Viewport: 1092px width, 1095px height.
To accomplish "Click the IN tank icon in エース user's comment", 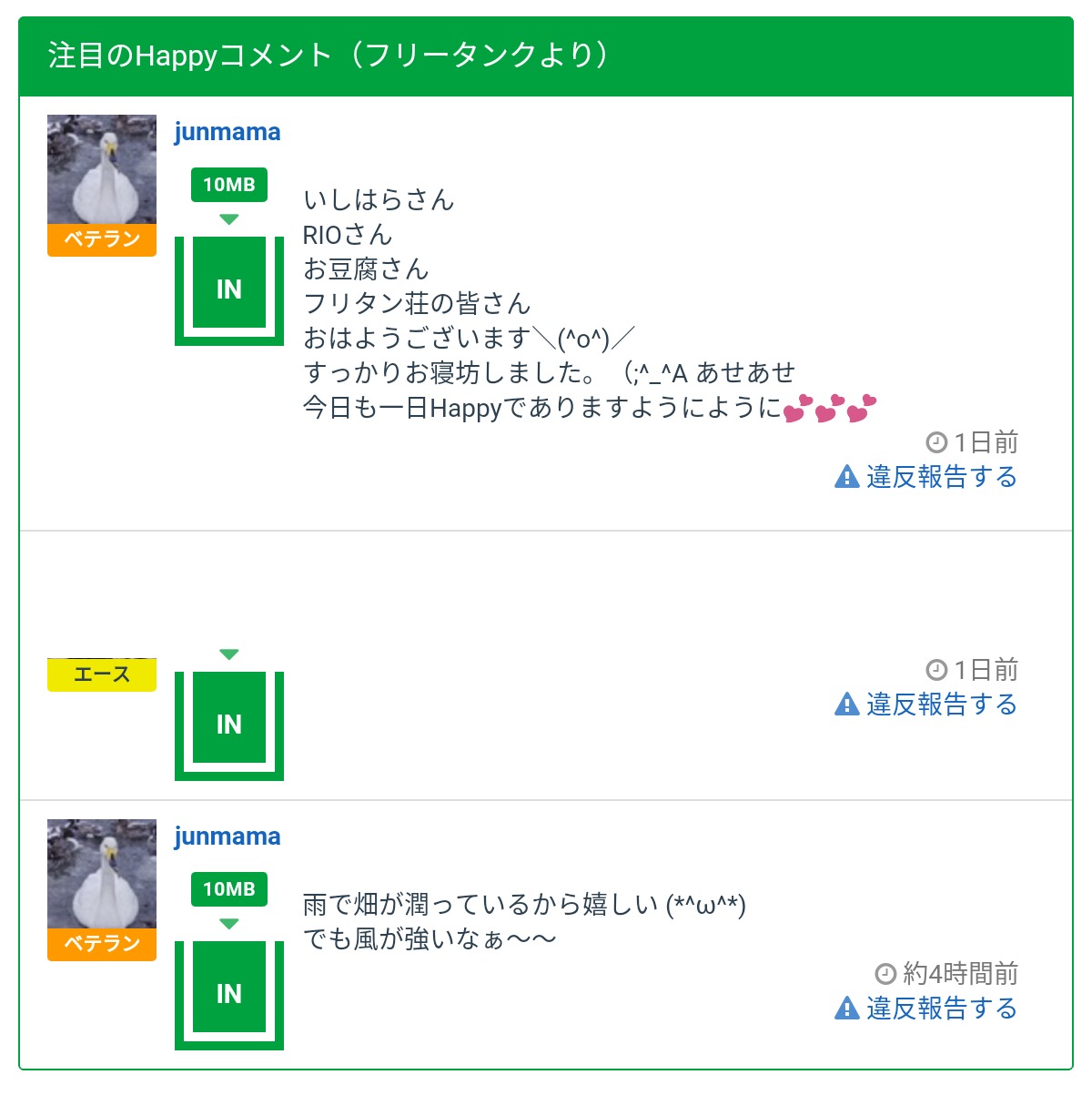I will pyautogui.click(x=229, y=725).
